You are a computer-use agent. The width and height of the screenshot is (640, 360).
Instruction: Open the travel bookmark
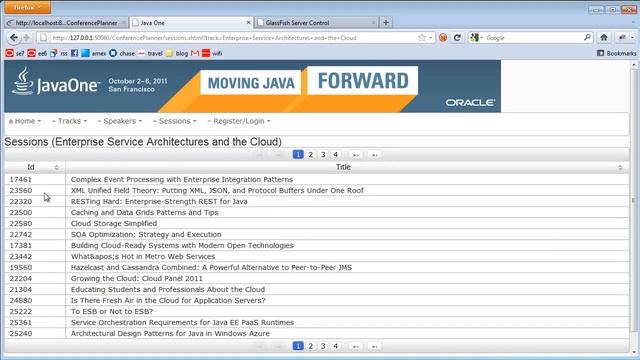coord(150,53)
